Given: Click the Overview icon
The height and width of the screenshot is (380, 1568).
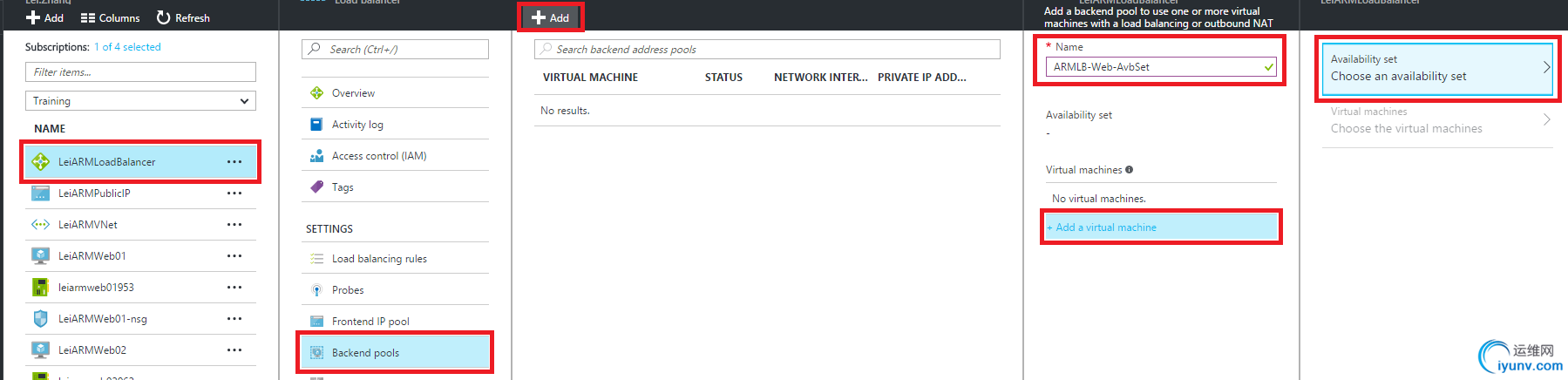Looking at the screenshot, I should click(x=317, y=93).
